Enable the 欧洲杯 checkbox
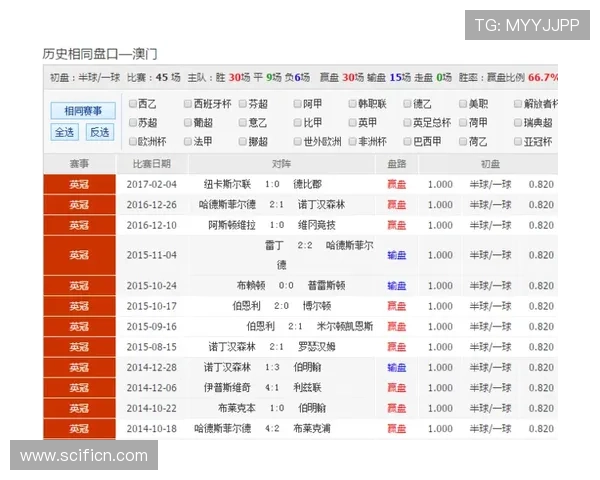 [133, 142]
